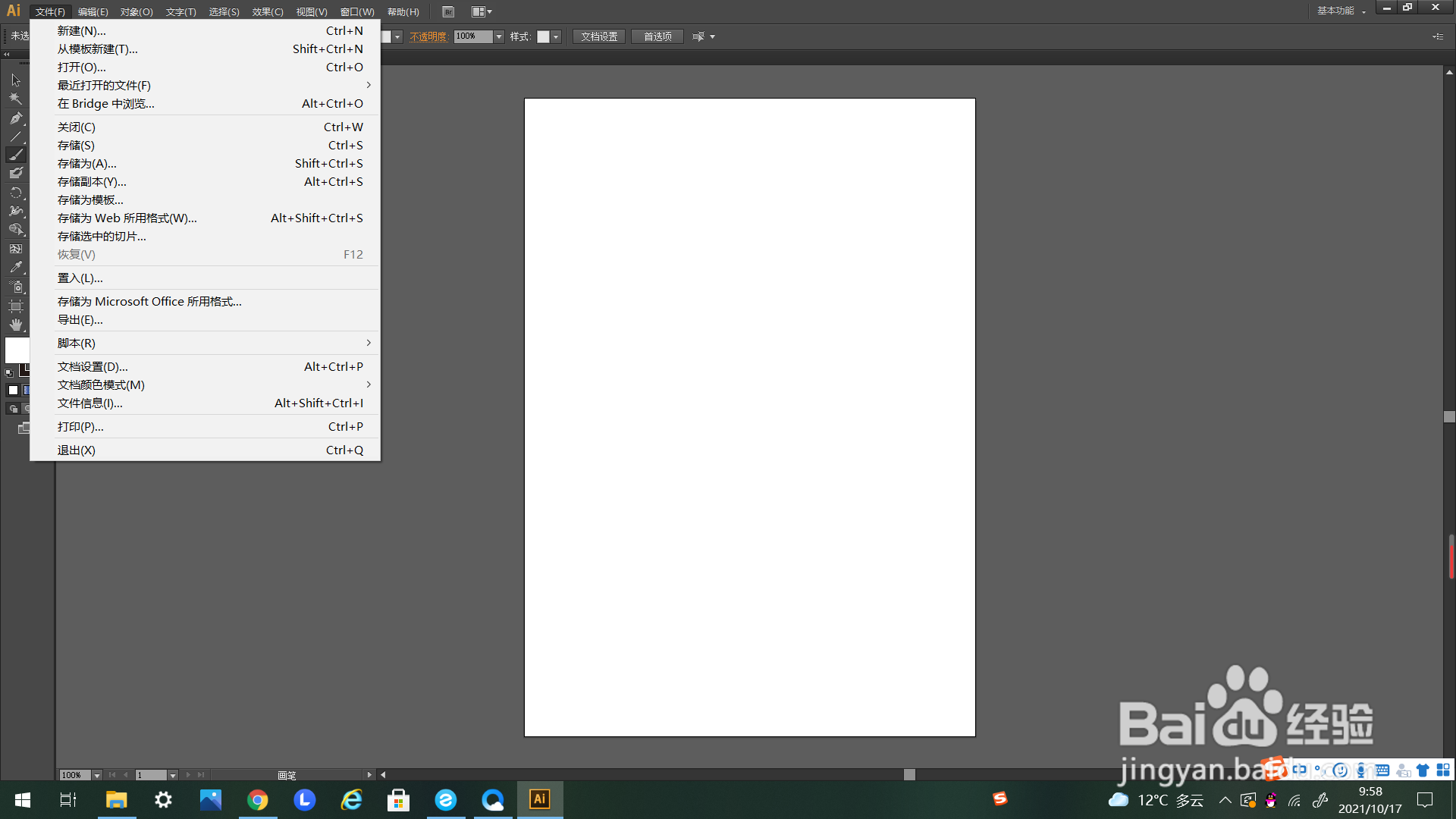
Task: Select the Eyedropper tool
Action: pos(16,268)
